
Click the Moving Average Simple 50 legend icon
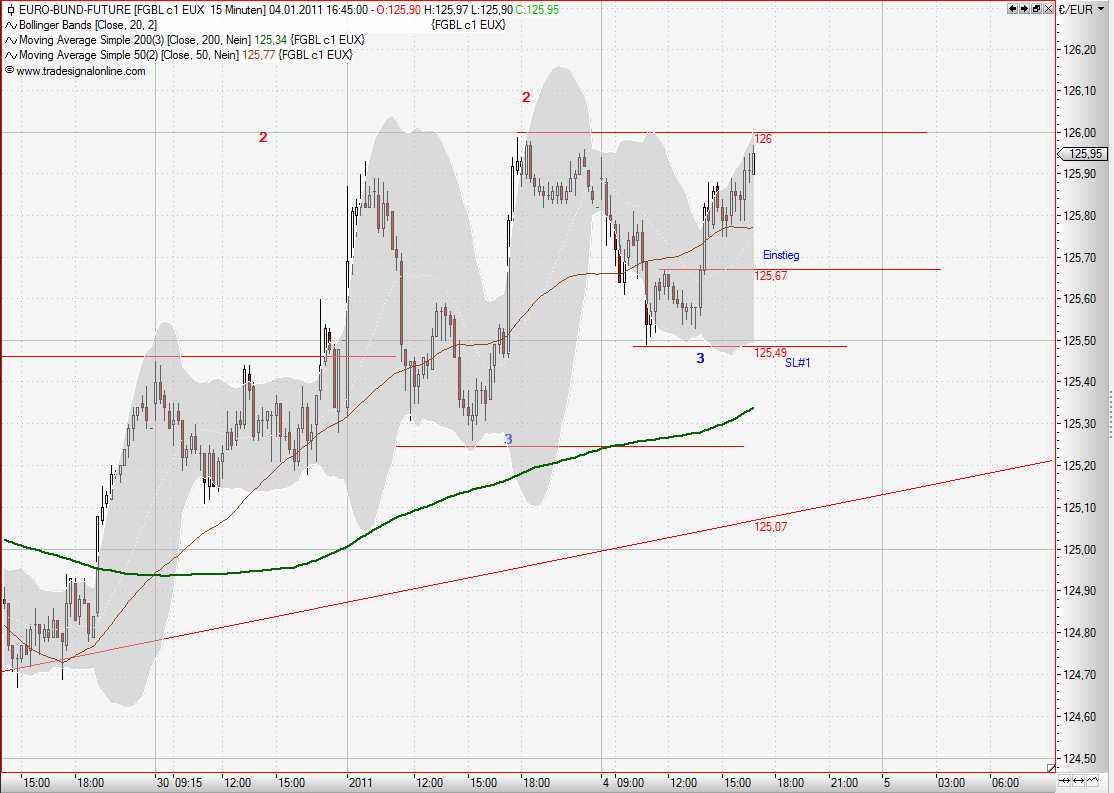click(9, 55)
